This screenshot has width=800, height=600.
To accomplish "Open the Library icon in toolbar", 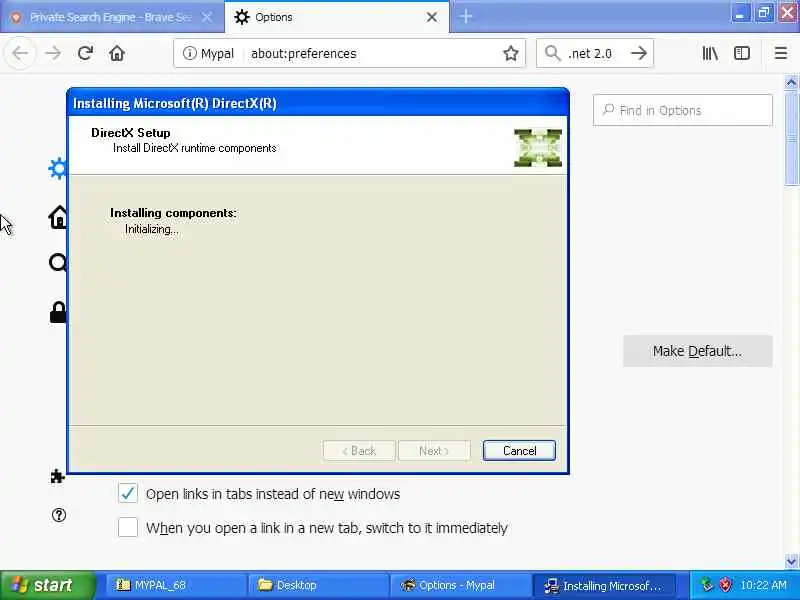I will click(710, 53).
